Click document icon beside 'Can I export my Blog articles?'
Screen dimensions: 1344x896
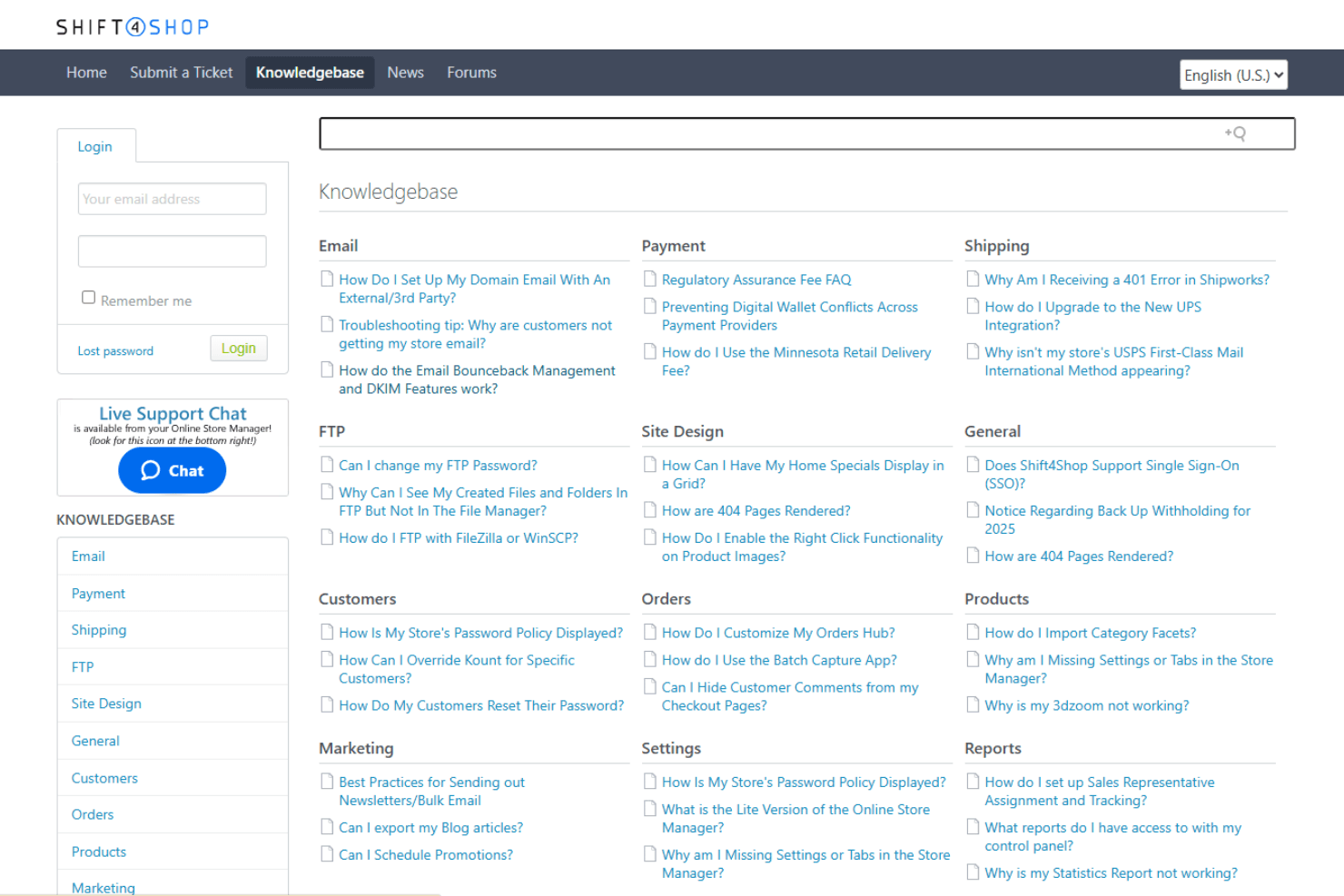(x=327, y=826)
